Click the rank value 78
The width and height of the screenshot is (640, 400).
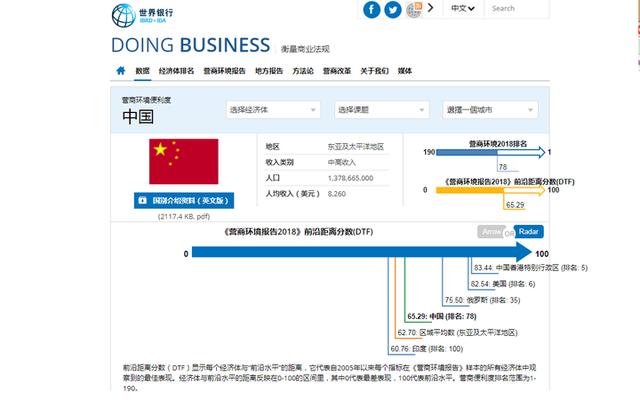coord(503,167)
